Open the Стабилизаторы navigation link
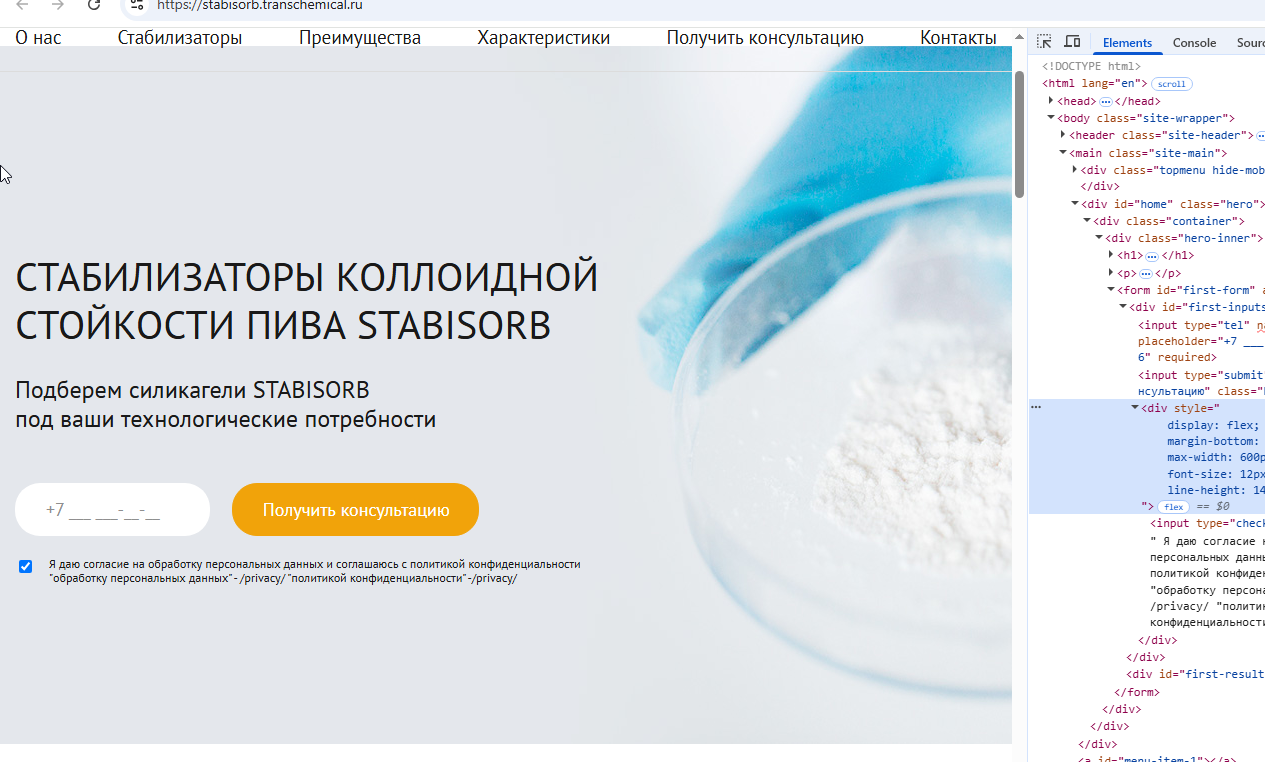 [x=180, y=38]
